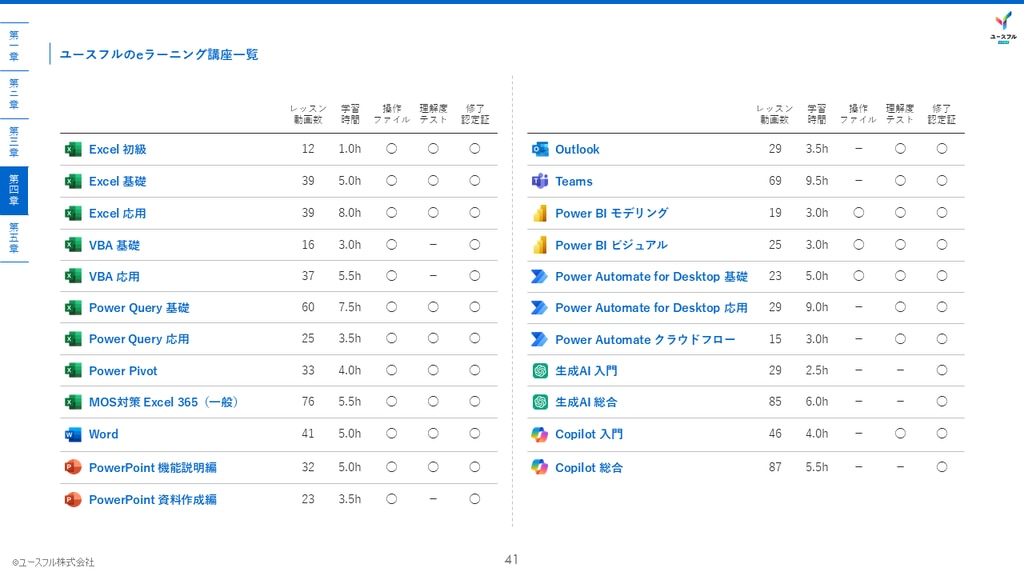Switch to the 第一章 chapter tab
This screenshot has width=1024, height=576.
(14, 46)
